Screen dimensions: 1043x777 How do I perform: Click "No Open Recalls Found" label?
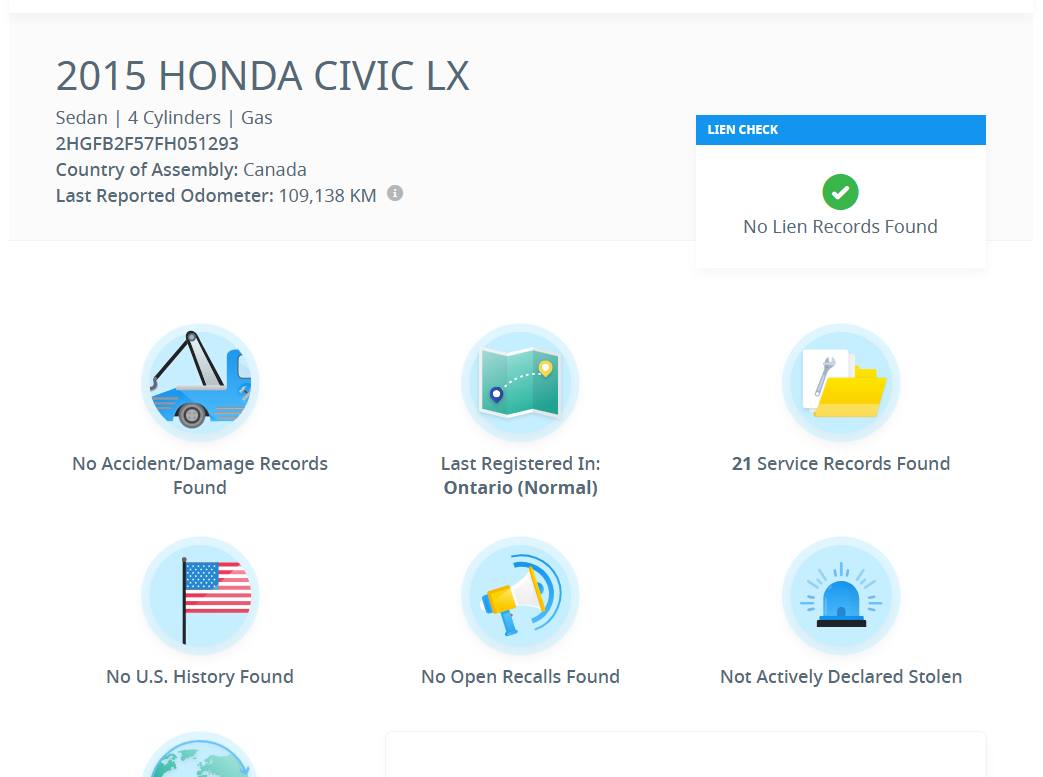520,677
